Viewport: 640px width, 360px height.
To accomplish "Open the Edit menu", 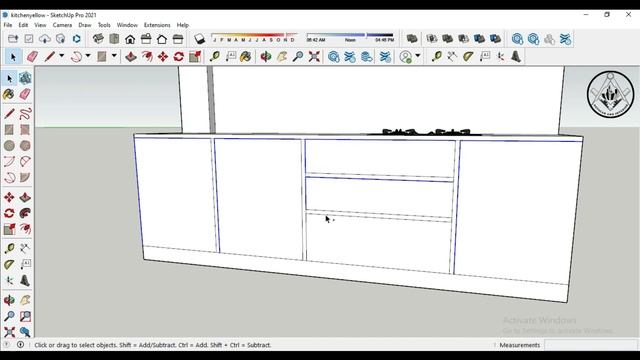I will pyautogui.click(x=23, y=25).
